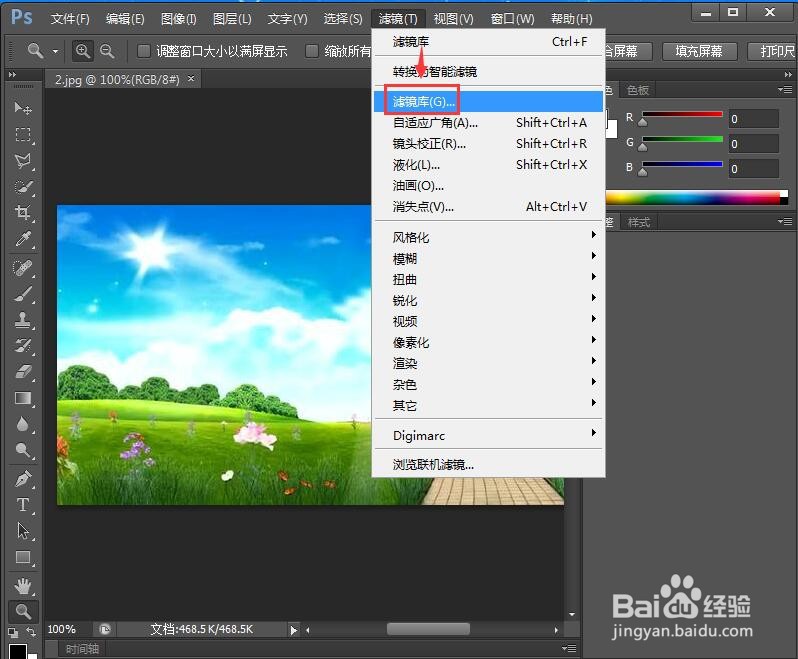
Task: Select the Blur tool
Action: [x=22, y=424]
